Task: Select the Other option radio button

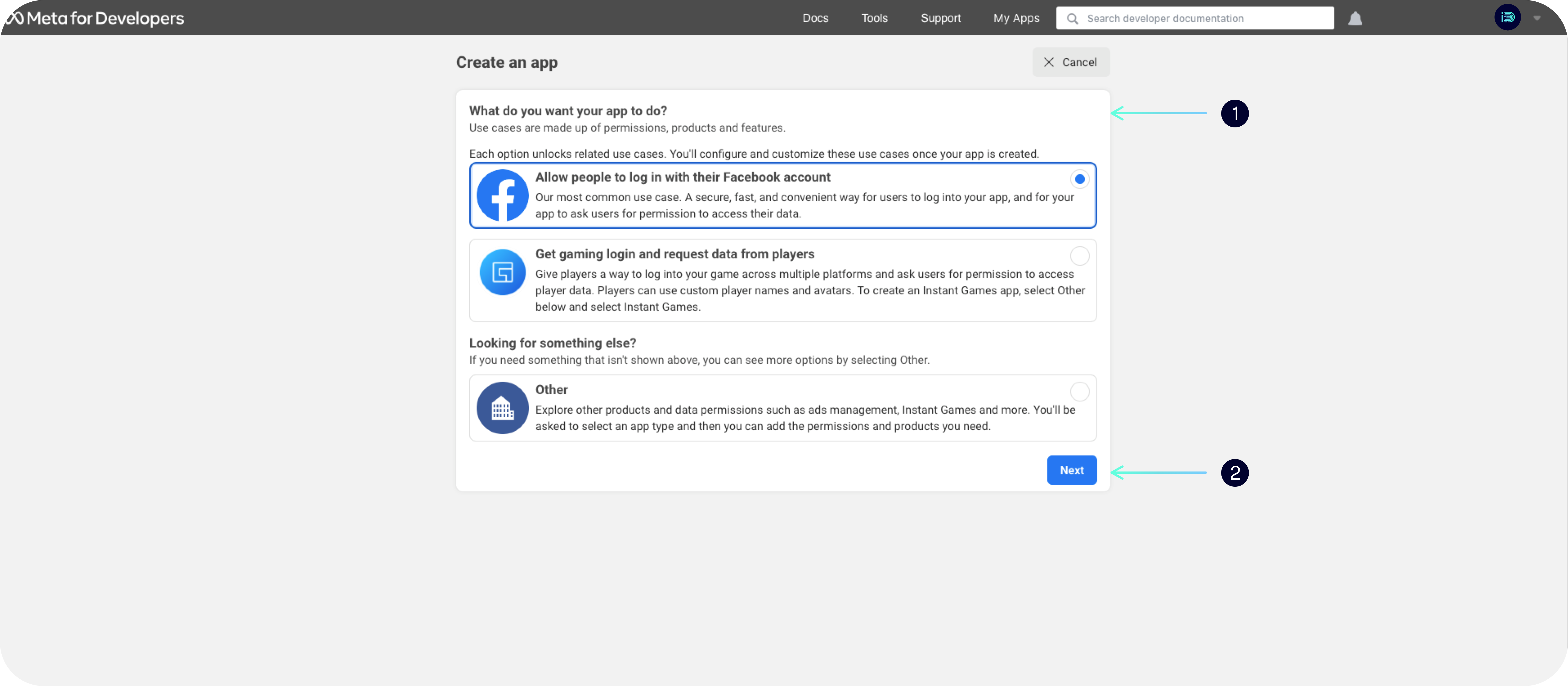Action: click(1079, 391)
